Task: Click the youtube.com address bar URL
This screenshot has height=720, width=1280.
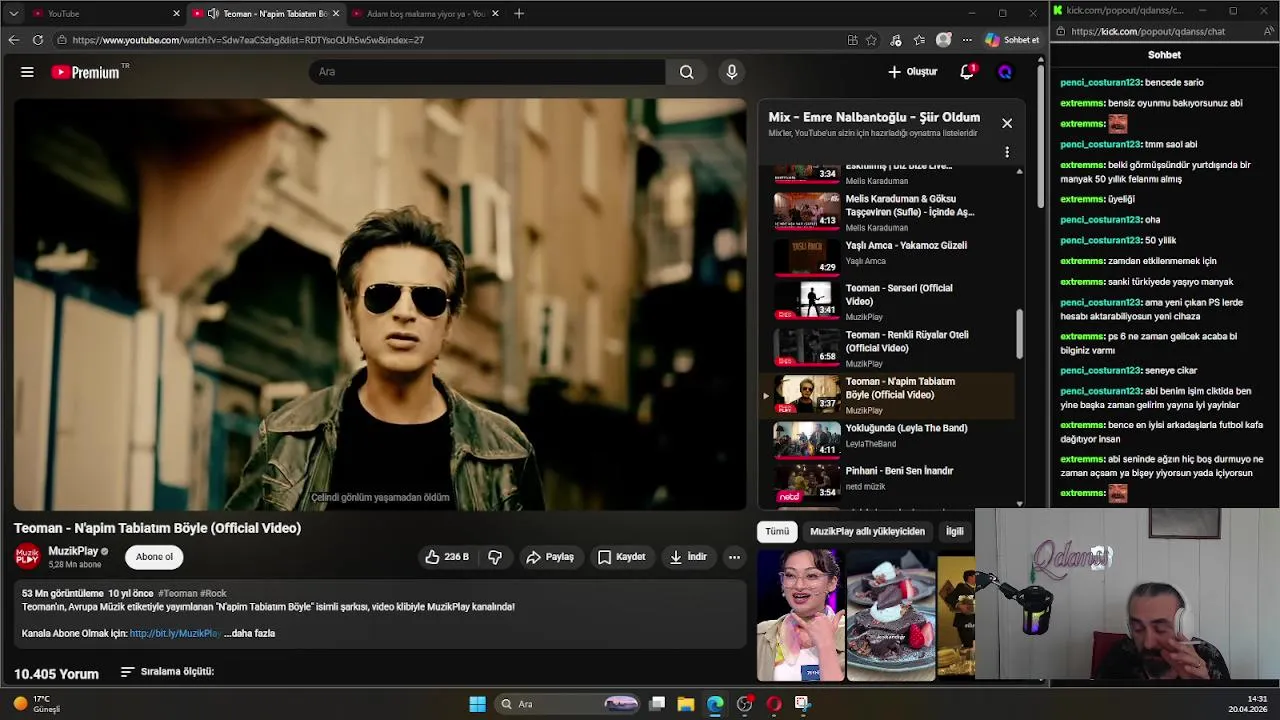Action: click(248, 40)
